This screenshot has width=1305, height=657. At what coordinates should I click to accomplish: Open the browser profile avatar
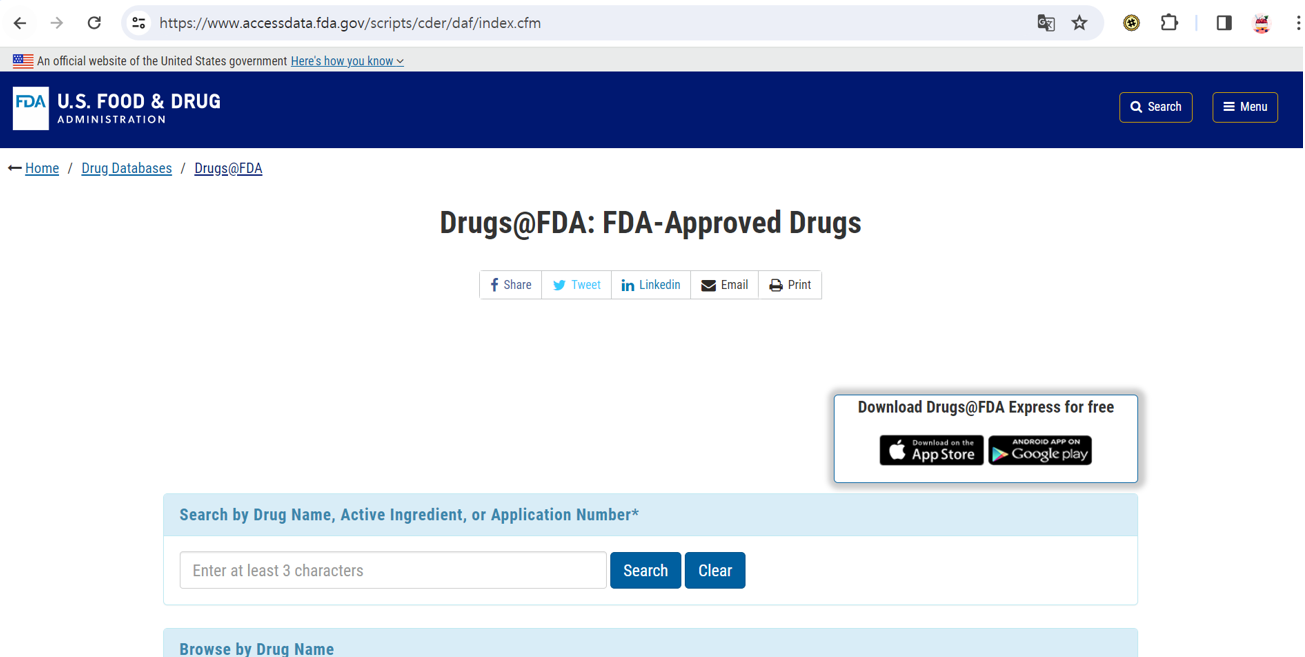[x=1262, y=23]
